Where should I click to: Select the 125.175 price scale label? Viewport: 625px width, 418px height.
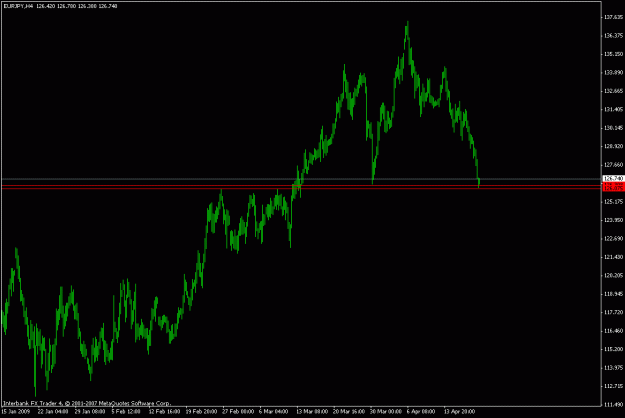[613, 202]
